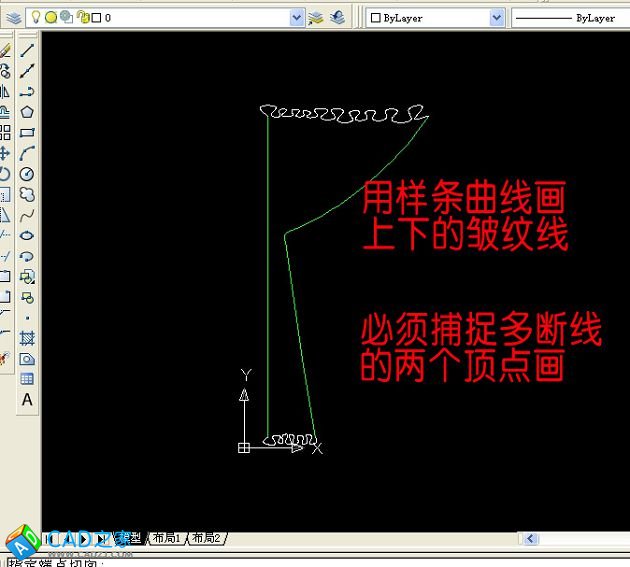Select the Polygon draw tool
Screen dimensions: 630x567
(27, 112)
